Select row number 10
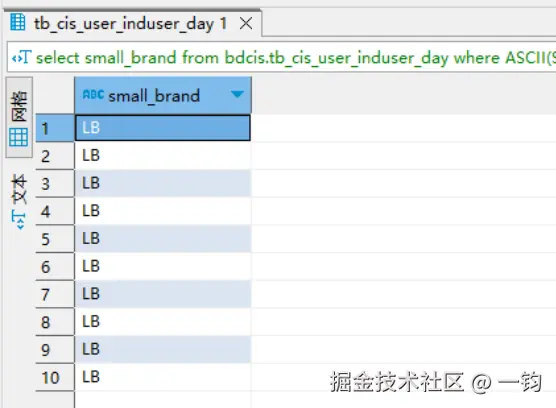The width and height of the screenshot is (556, 408). pyautogui.click(x=55, y=377)
